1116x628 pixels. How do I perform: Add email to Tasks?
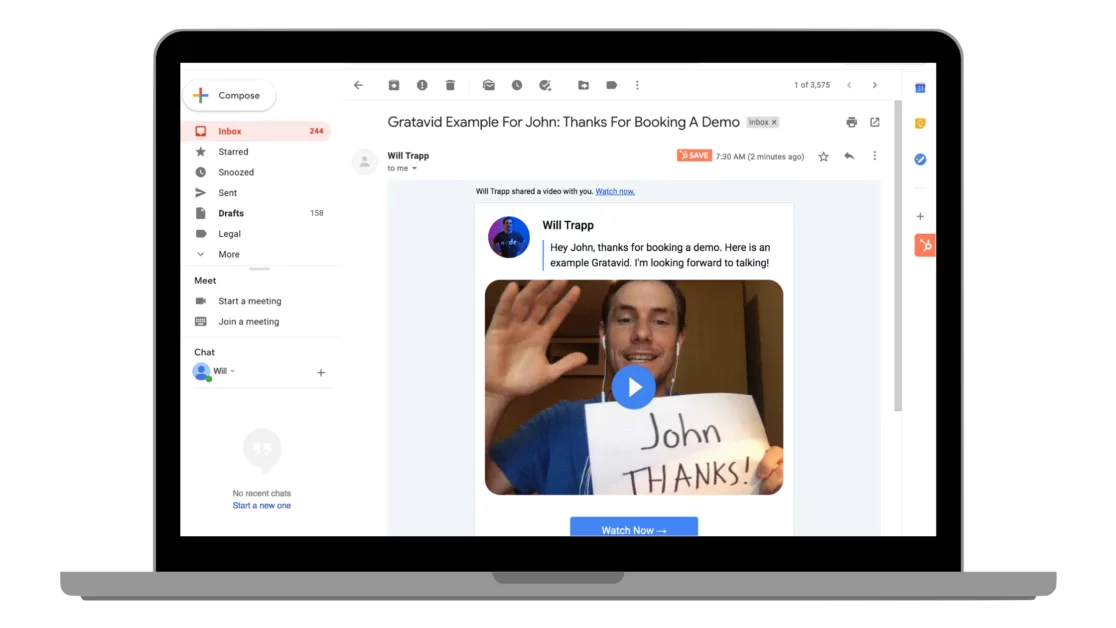[545, 85]
